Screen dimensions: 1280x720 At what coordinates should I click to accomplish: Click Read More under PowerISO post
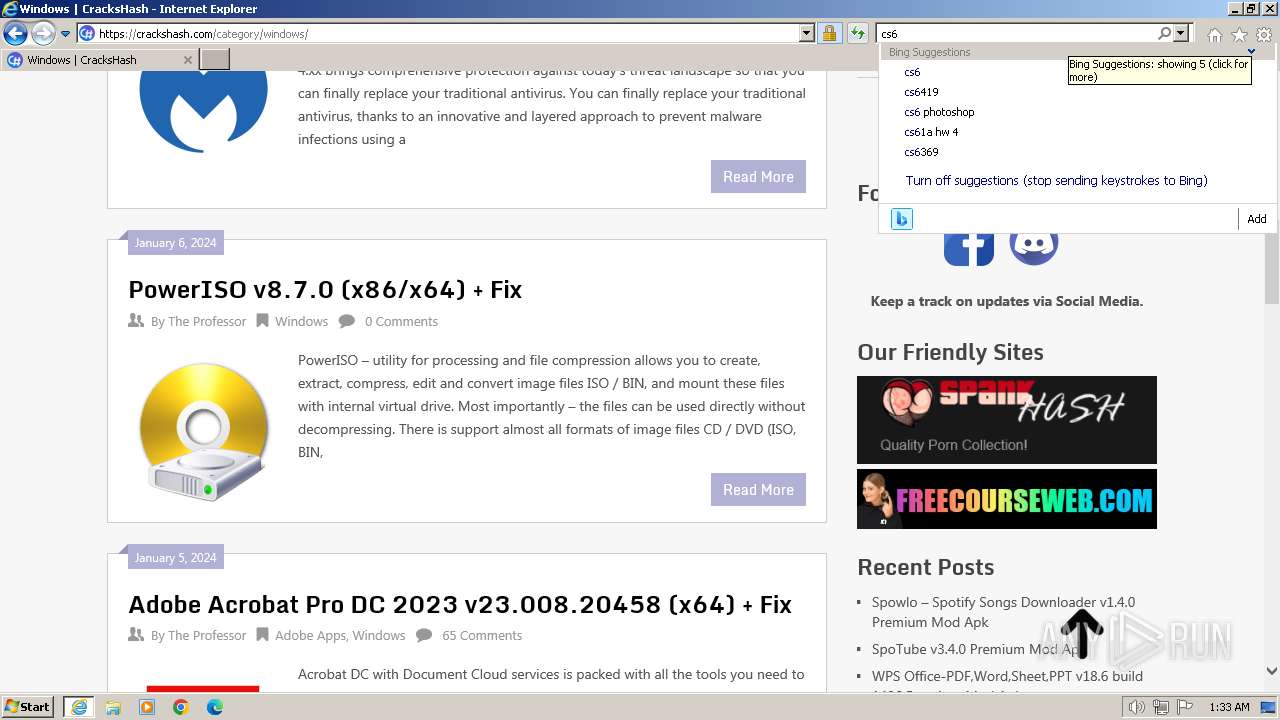[x=758, y=490]
